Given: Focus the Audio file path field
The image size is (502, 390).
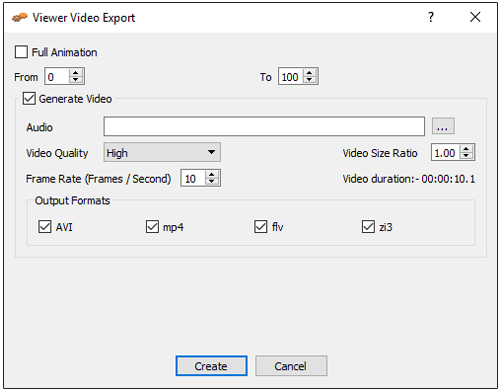Looking at the screenshot, I should [264, 126].
